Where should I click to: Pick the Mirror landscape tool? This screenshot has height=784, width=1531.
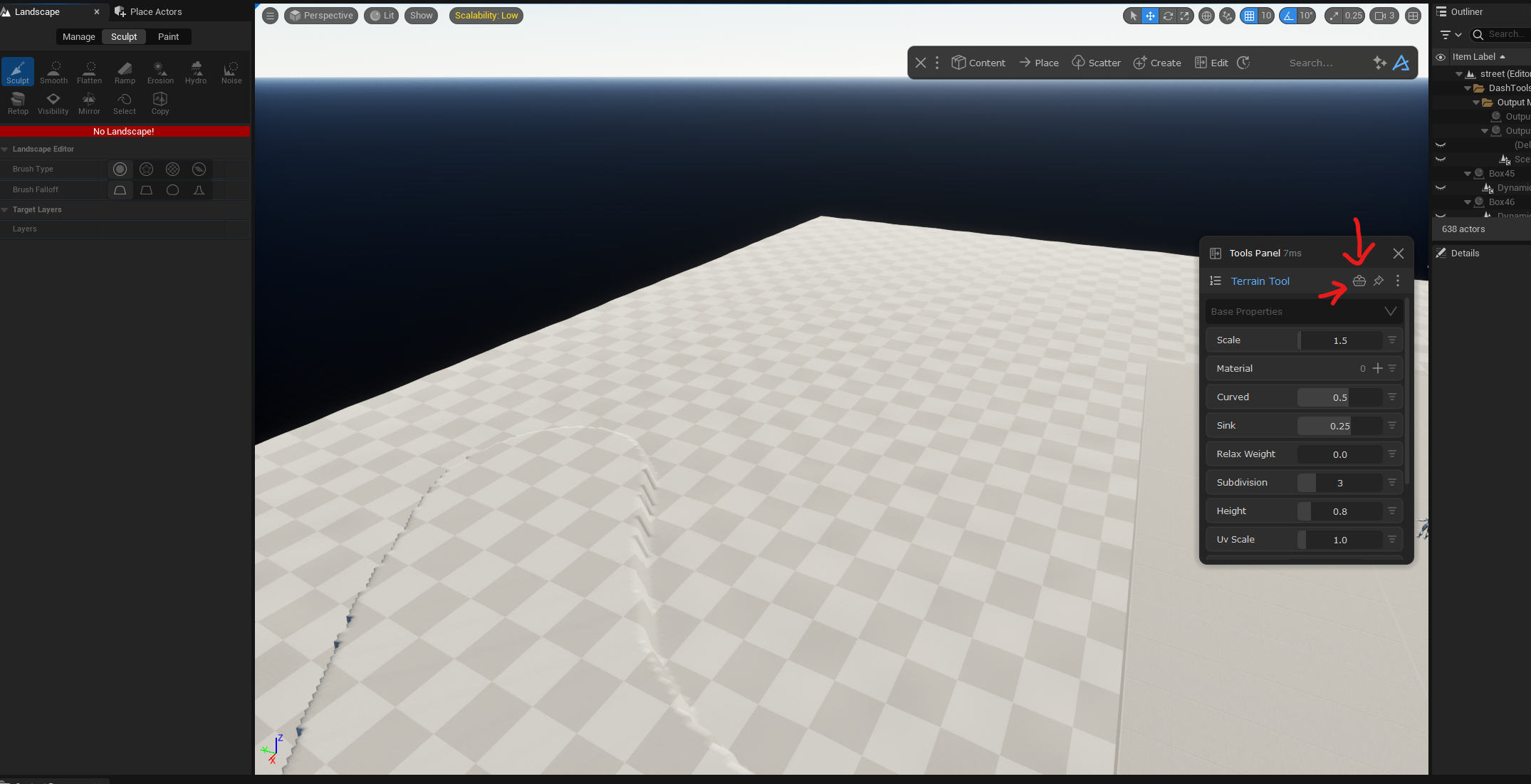pyautogui.click(x=89, y=103)
